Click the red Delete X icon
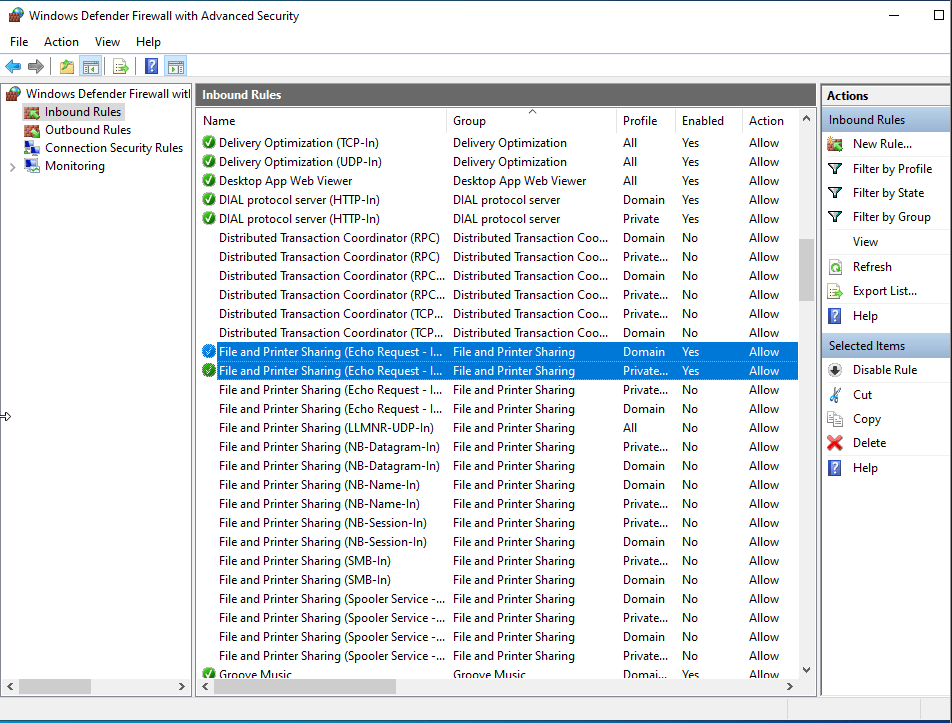Viewport: 952px width, 723px height. tap(835, 443)
